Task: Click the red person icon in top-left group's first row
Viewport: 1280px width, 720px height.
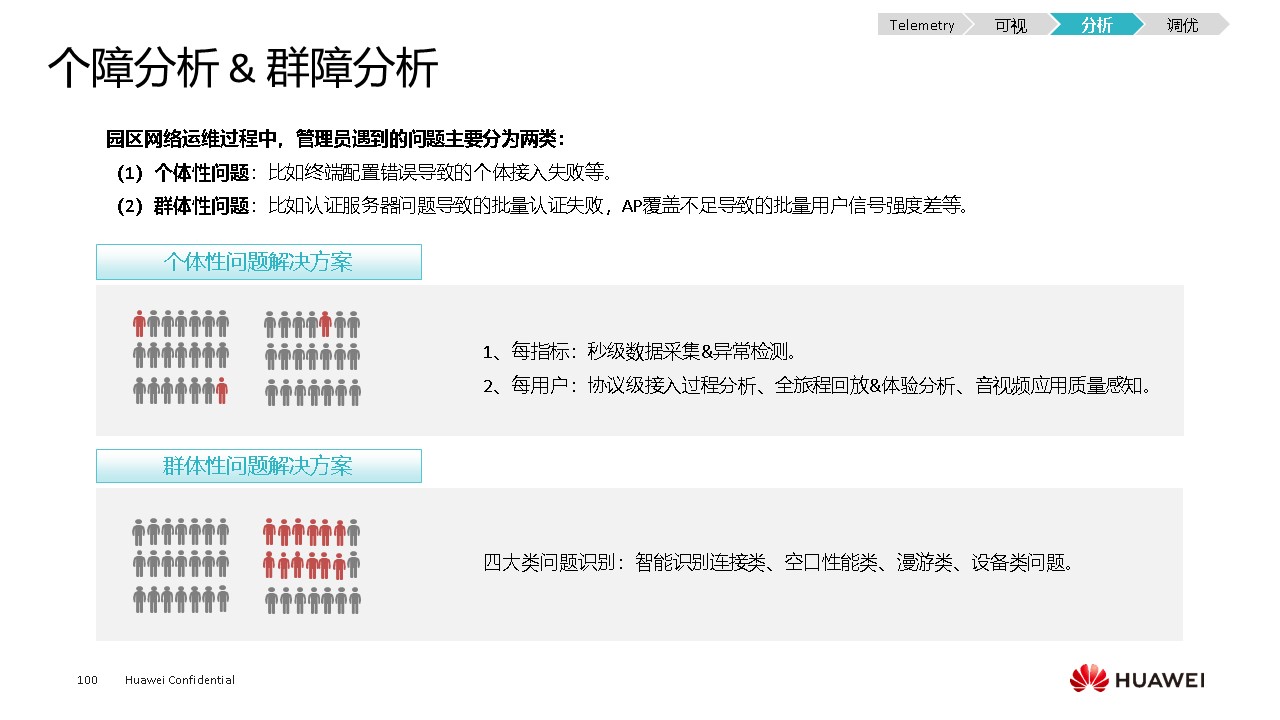Action: coord(139,324)
